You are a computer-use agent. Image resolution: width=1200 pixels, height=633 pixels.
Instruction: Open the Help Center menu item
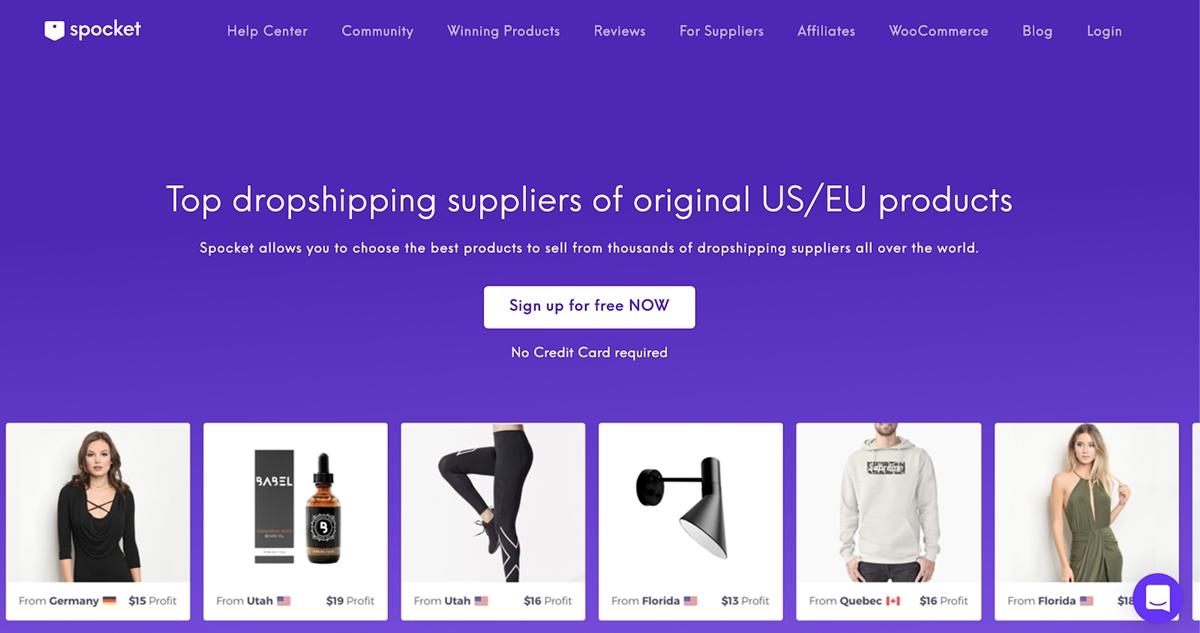[x=267, y=31]
